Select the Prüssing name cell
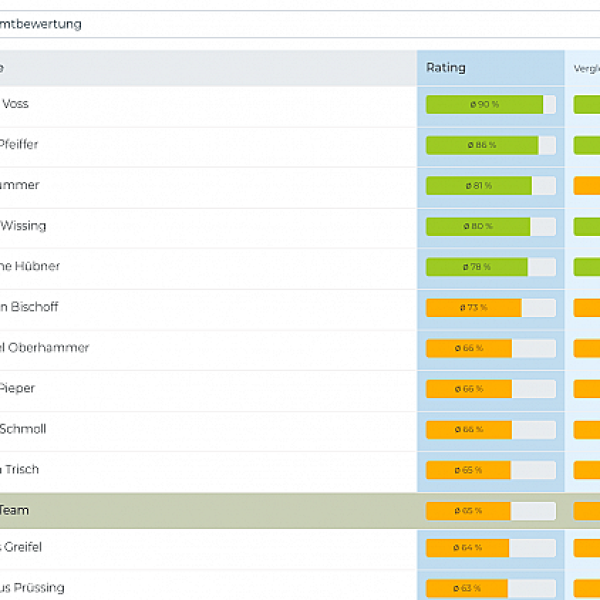The image size is (600, 600). tap(208, 585)
